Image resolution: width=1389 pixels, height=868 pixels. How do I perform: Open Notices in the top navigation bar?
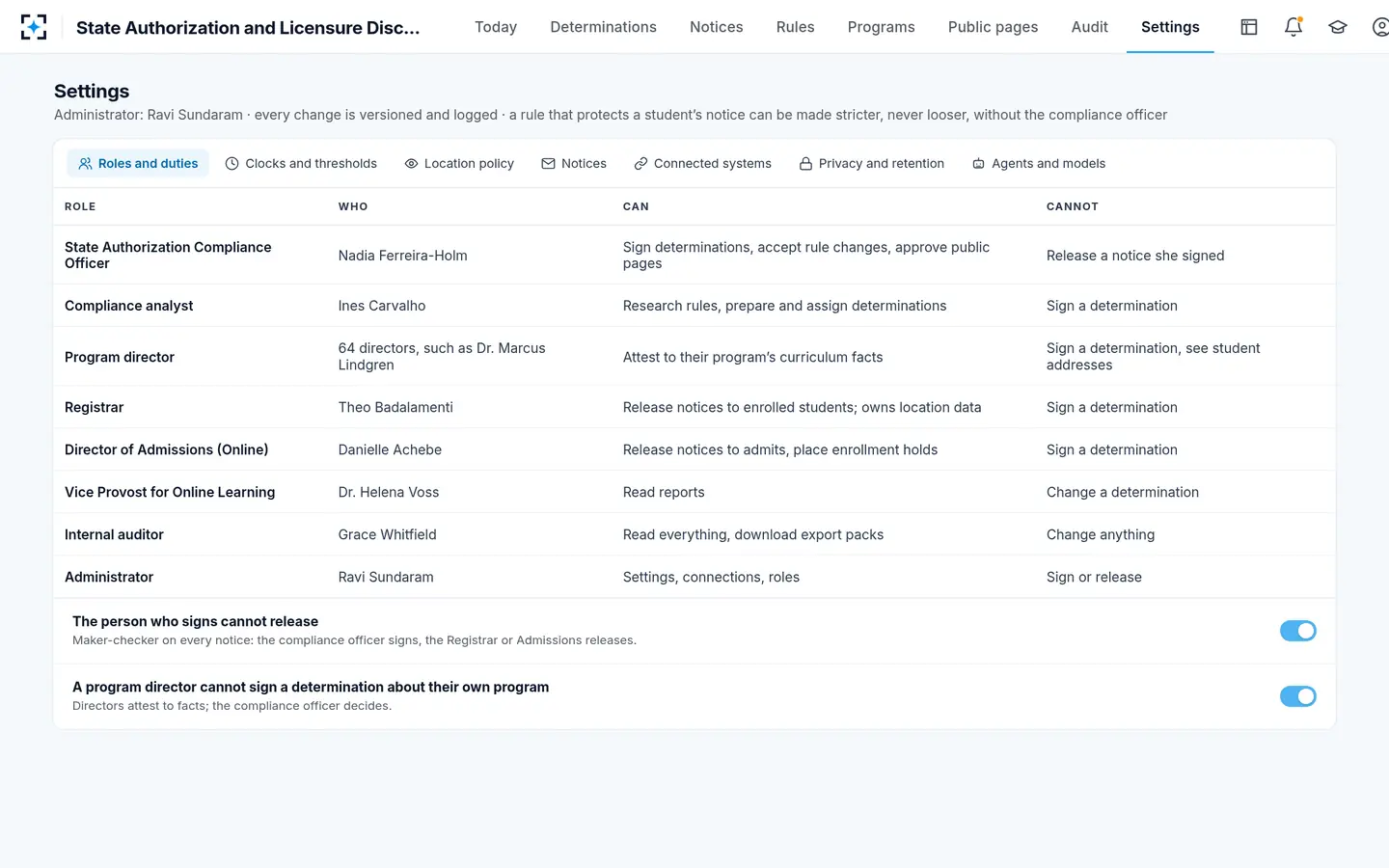(x=717, y=27)
